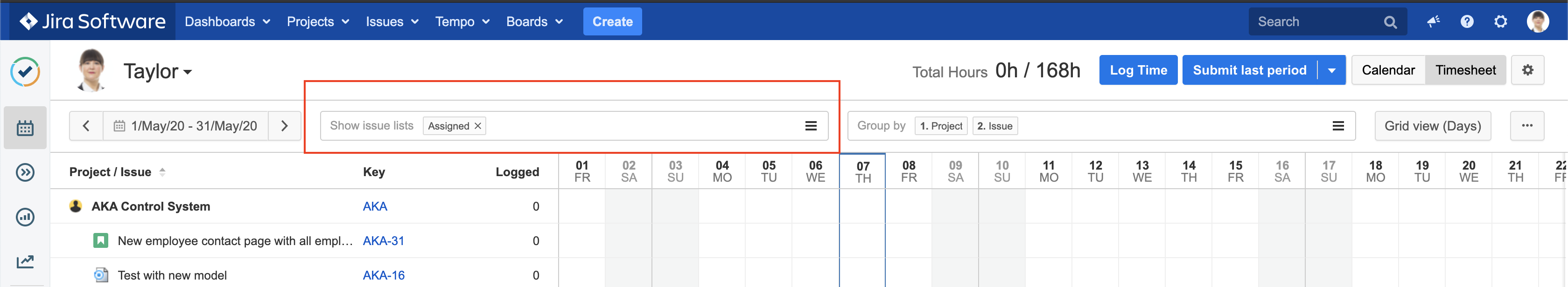Screen dimensions: 1568x287
Task: Click the Tempo checkmark logo icon in sidebar
Action: pyautogui.click(x=25, y=72)
